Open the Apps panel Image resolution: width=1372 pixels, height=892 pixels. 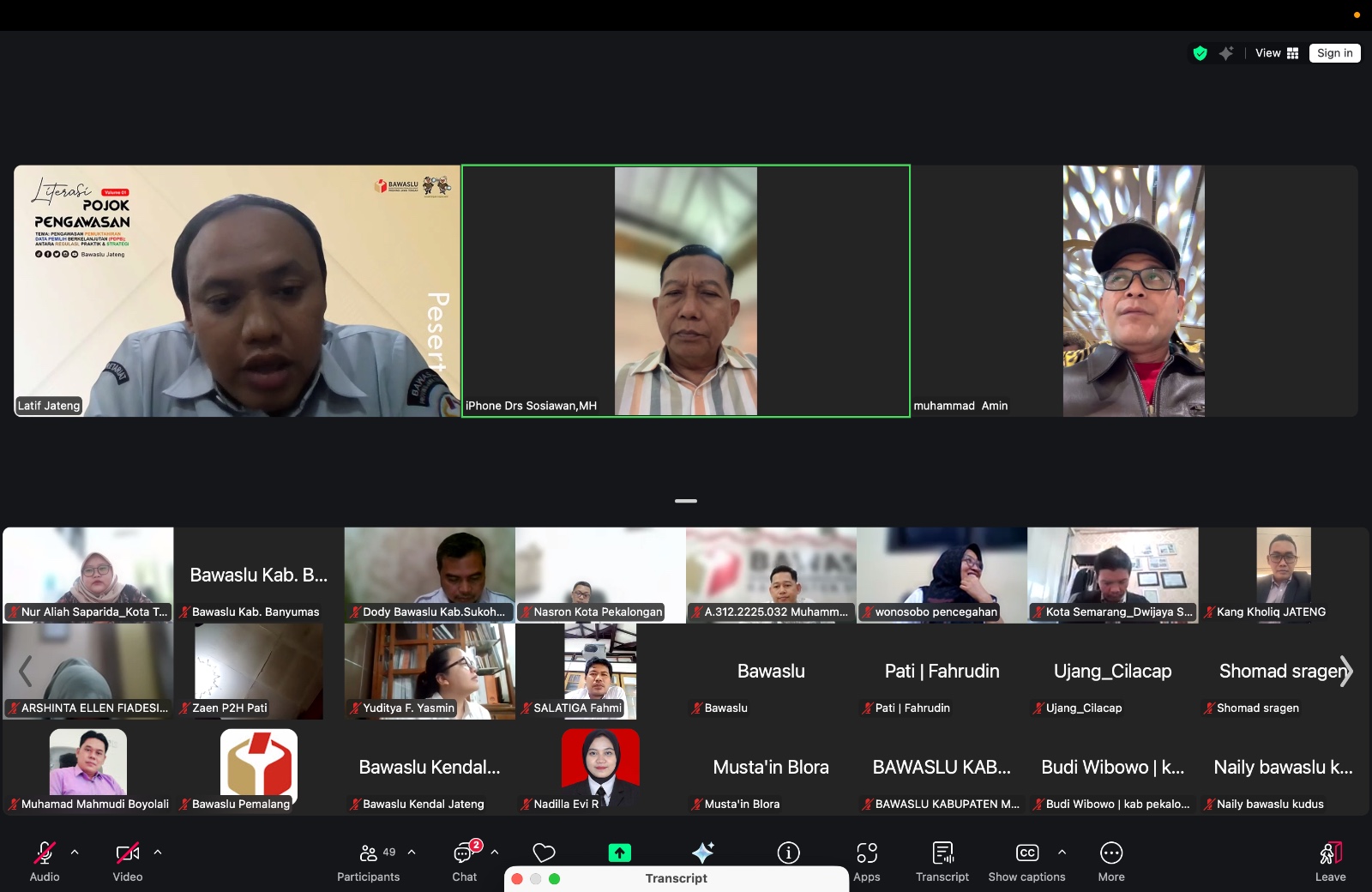[x=866, y=861]
